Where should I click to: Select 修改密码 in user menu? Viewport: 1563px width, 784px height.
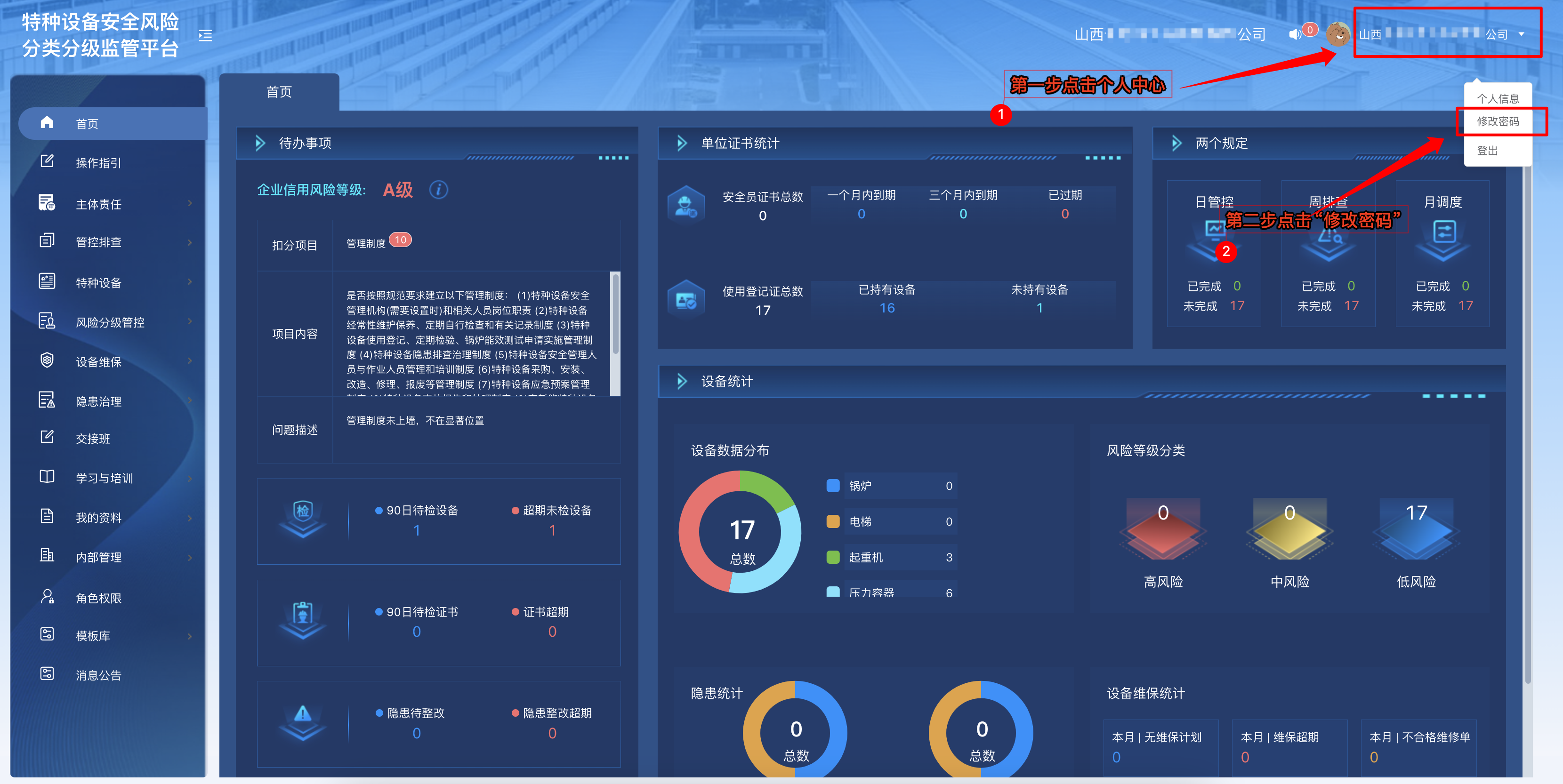click(1498, 122)
